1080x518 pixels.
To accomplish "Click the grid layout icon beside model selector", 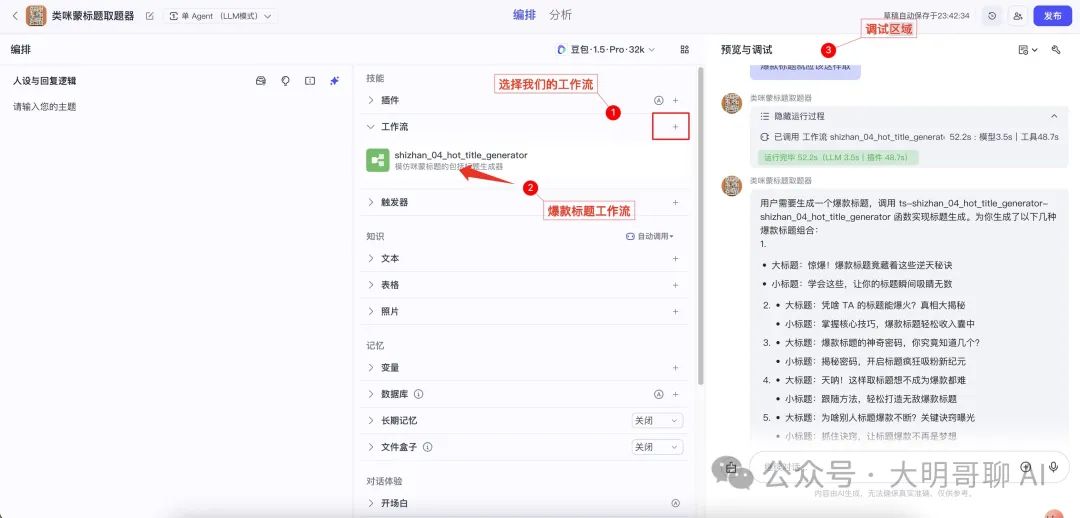I will [x=685, y=50].
